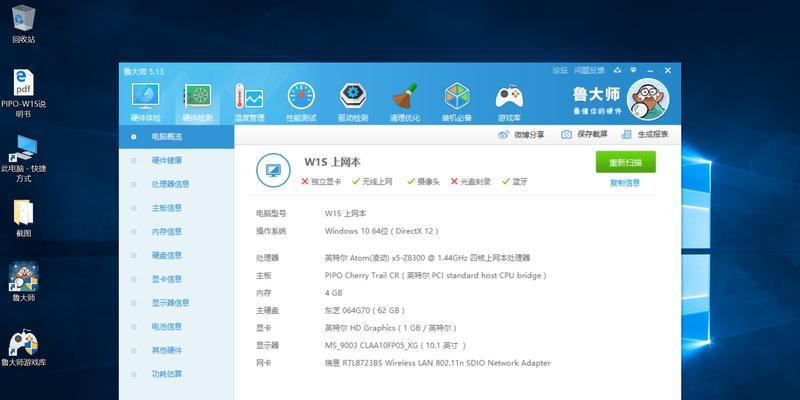This screenshot has height=400, width=800.
Task: Select 功耗估算 in the sidebar
Action: tap(177, 374)
